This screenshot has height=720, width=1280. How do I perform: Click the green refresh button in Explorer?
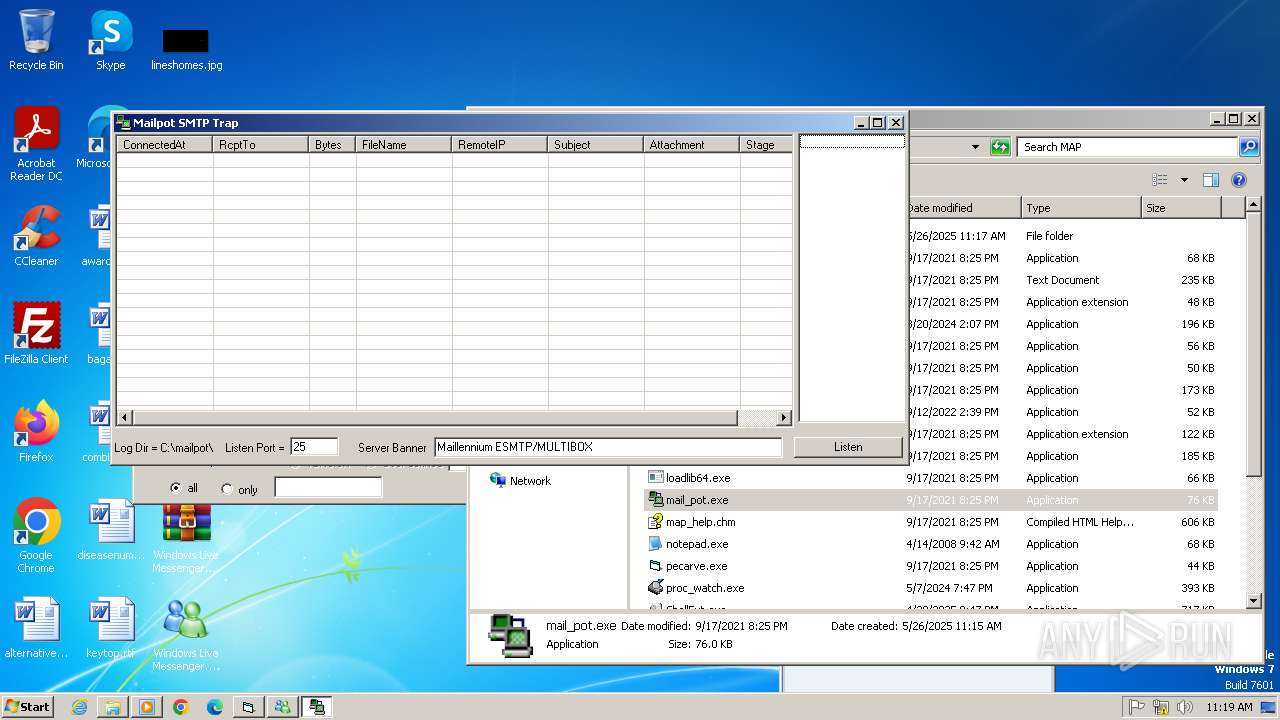(1000, 147)
